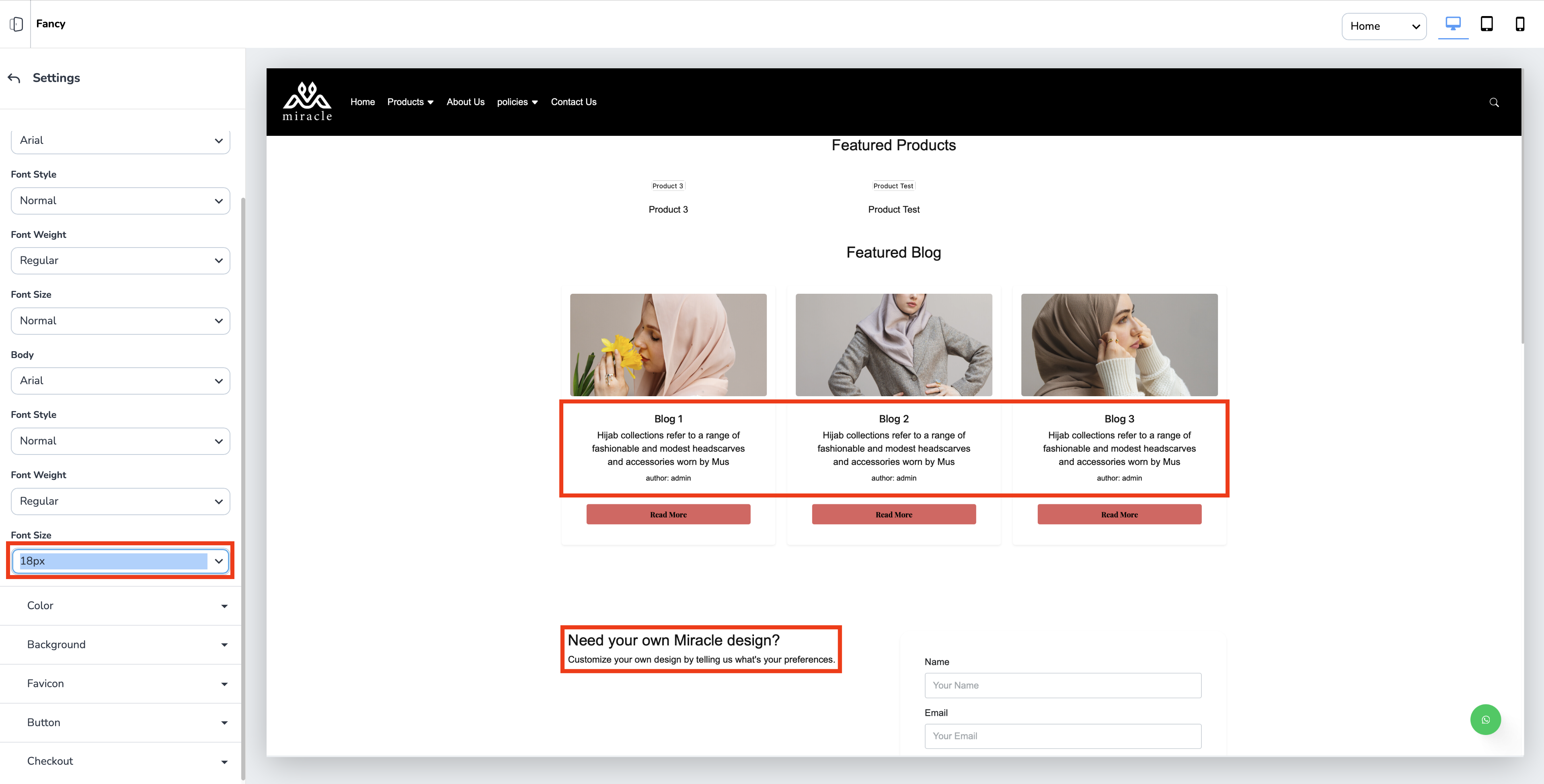Switch to mobile preview mode

click(1519, 24)
